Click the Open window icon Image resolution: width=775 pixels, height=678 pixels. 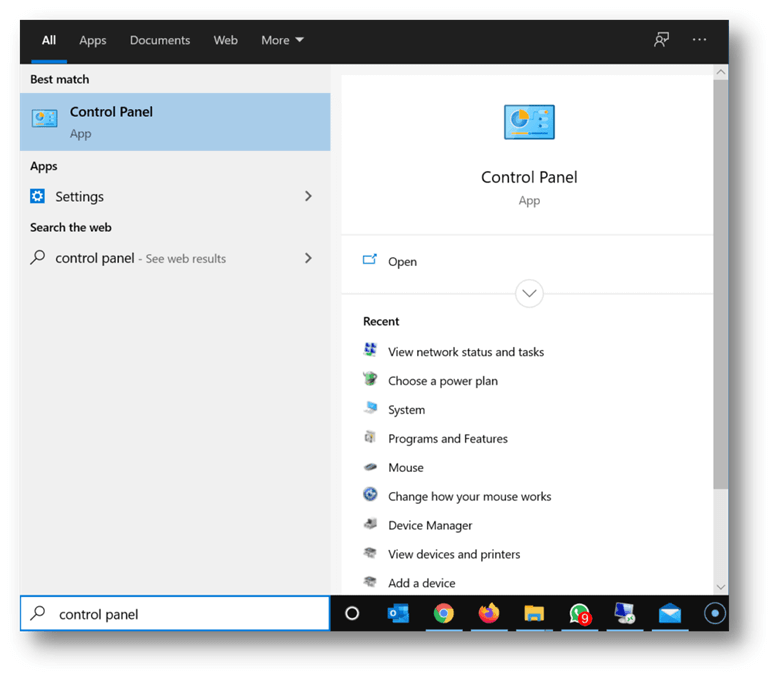pos(370,259)
